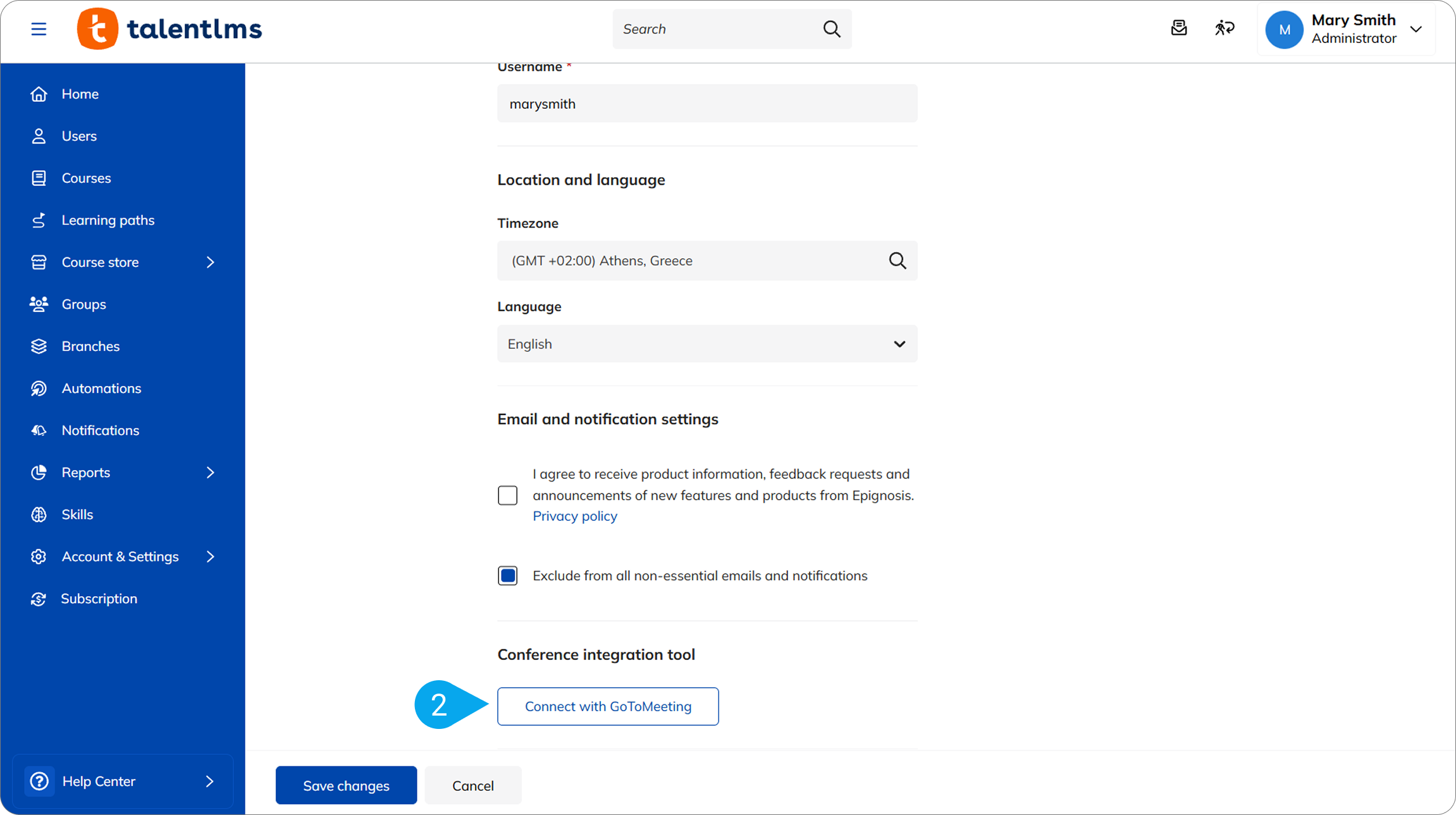
Task: Click the TalentLMS logo
Action: pos(169,29)
